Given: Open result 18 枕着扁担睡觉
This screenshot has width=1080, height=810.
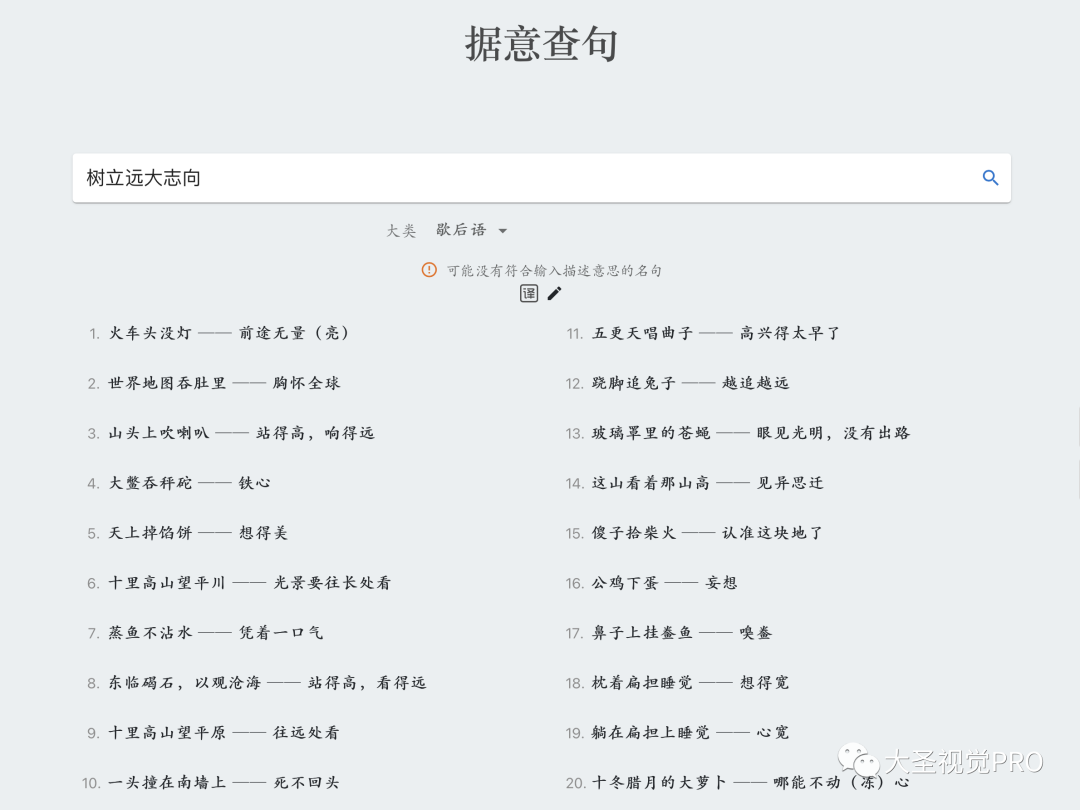Looking at the screenshot, I should pos(690,683).
